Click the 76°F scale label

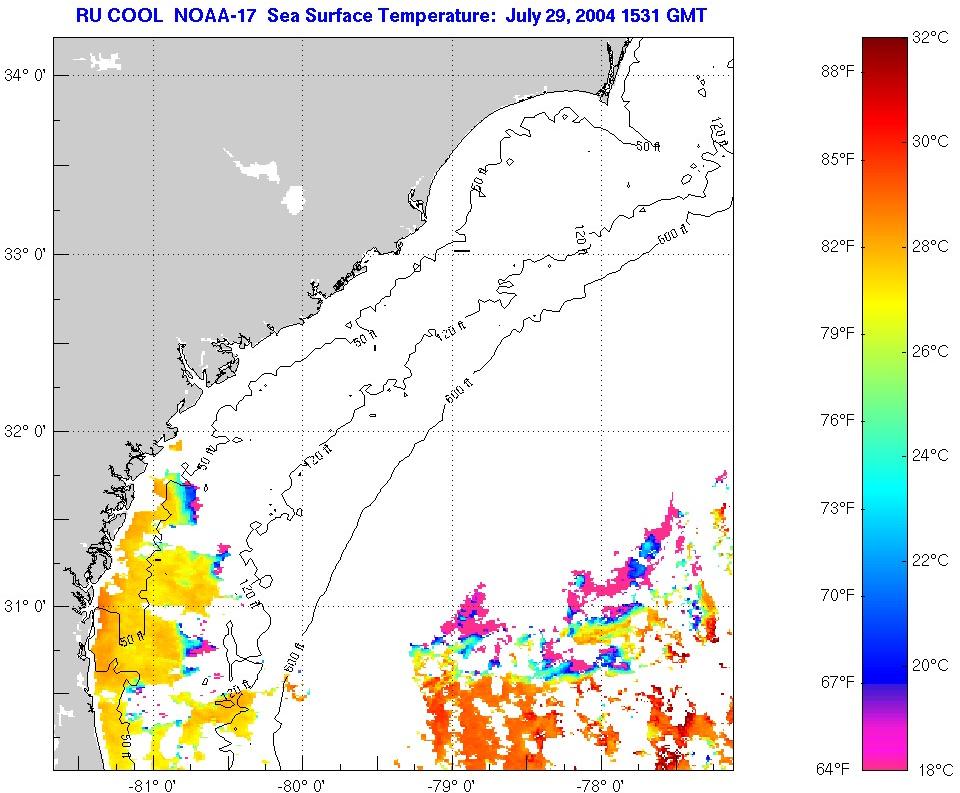(838, 421)
